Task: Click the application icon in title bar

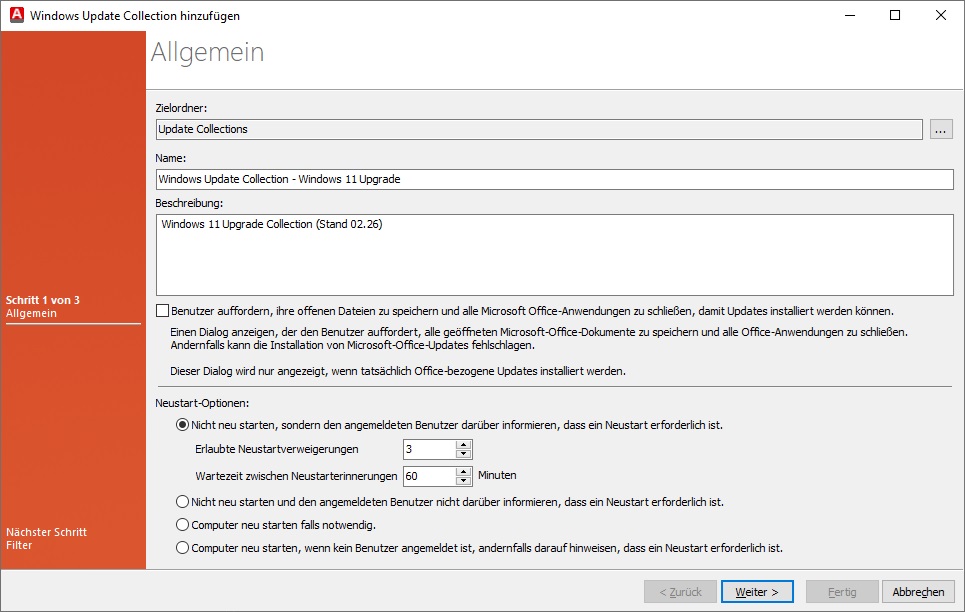Action: pyautogui.click(x=17, y=15)
